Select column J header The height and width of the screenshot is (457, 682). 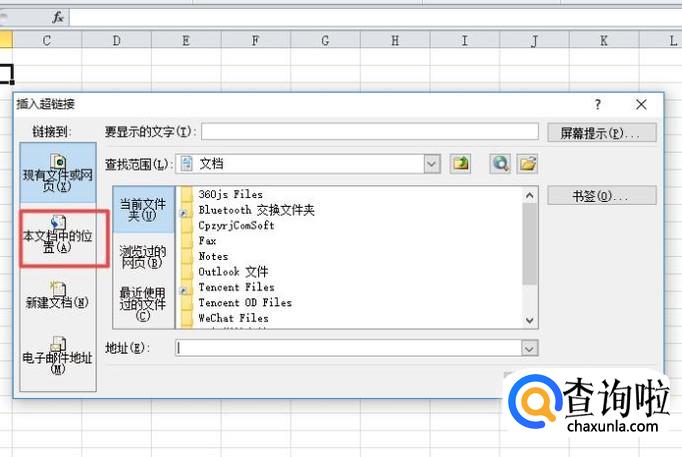pyautogui.click(x=534, y=41)
